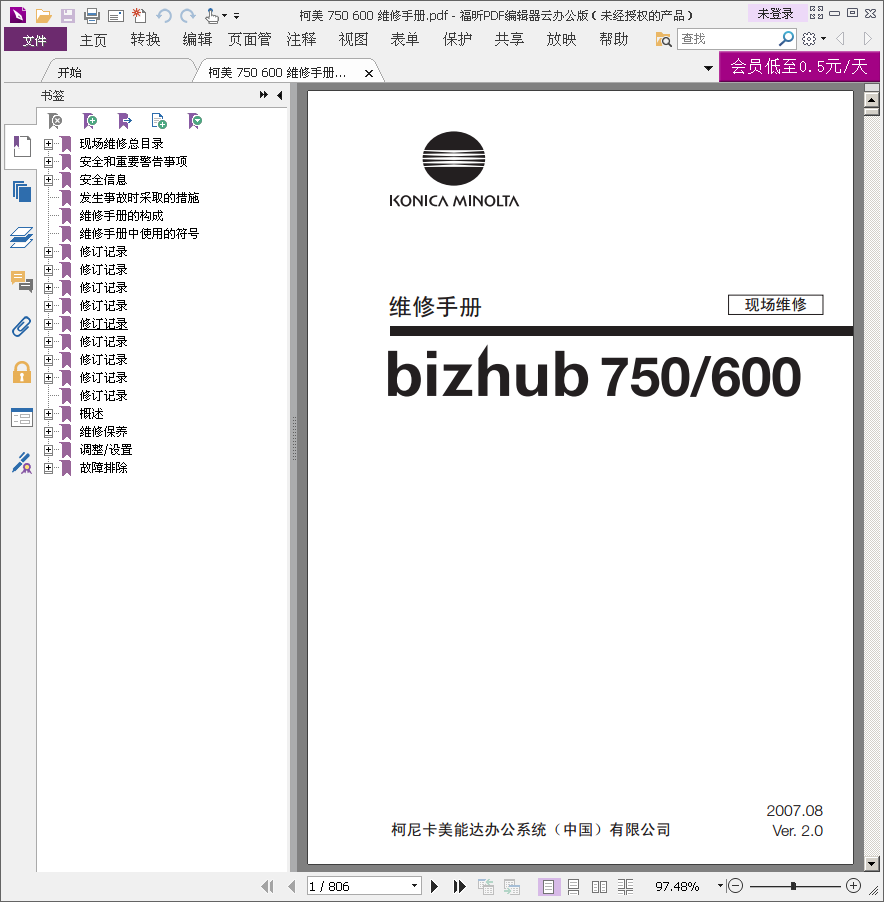
Task: Delete selected bookmark using toolbar icon
Action: (55, 121)
